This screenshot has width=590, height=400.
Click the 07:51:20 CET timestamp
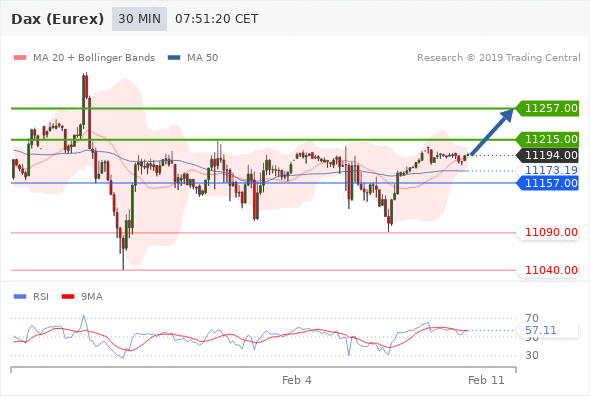(x=217, y=19)
